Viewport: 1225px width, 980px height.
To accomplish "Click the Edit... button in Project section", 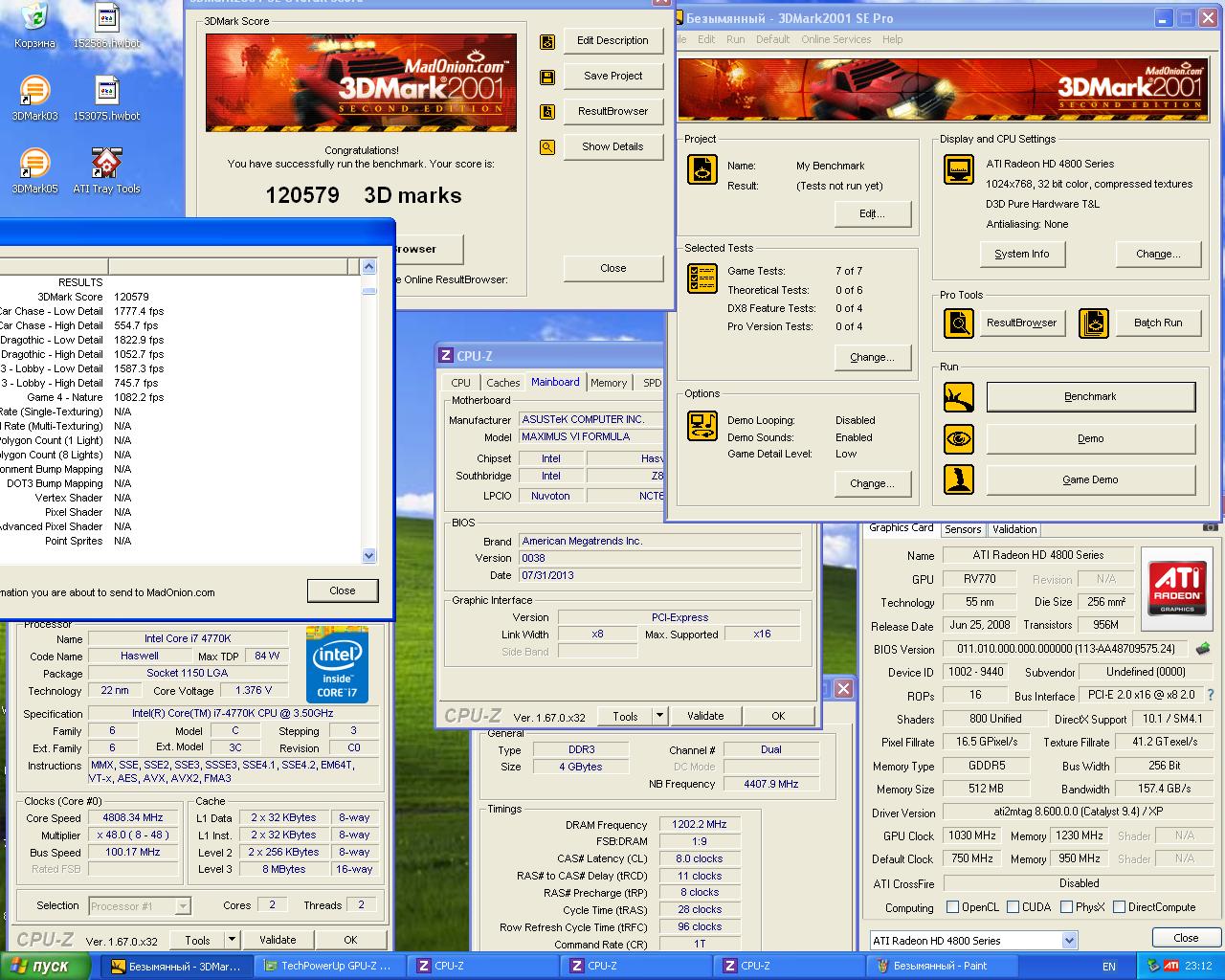I will (x=872, y=214).
